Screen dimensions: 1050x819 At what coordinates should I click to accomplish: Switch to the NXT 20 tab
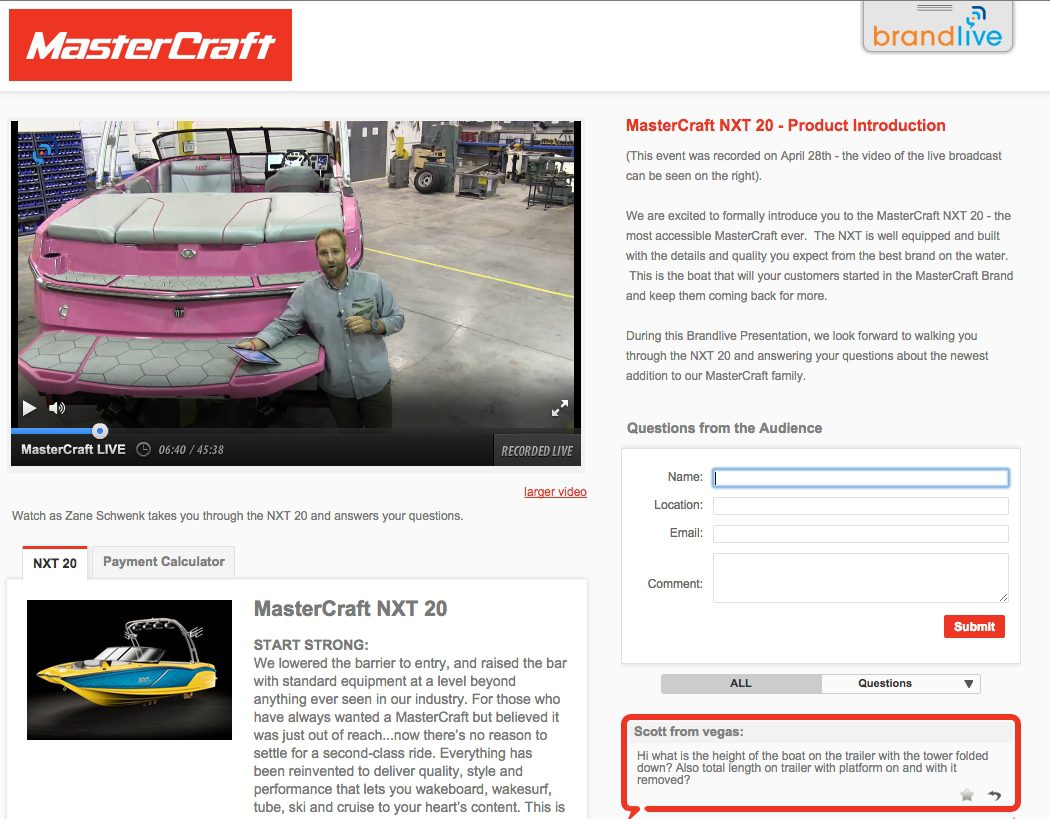55,563
